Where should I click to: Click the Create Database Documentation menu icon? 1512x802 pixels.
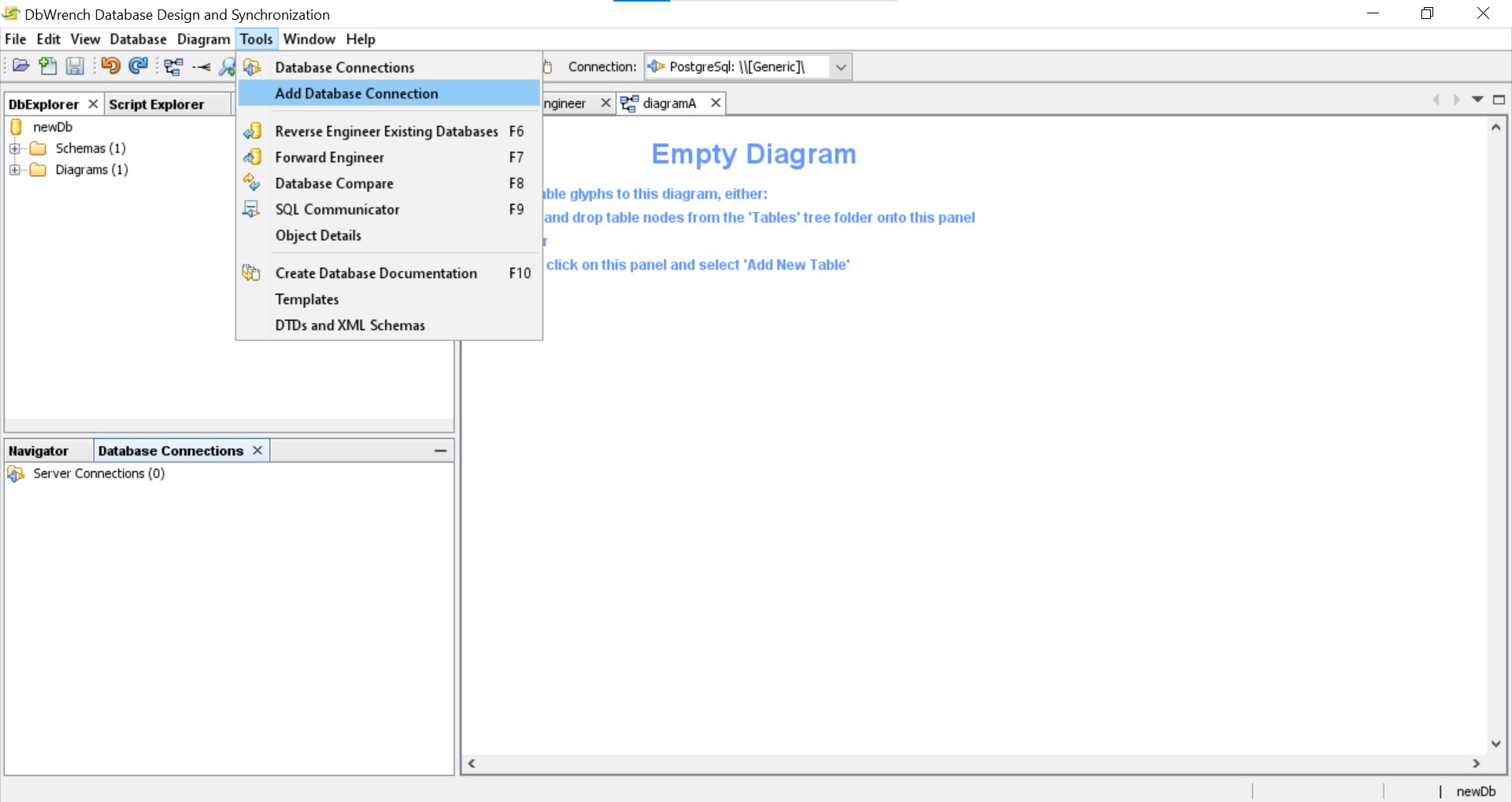click(x=252, y=273)
